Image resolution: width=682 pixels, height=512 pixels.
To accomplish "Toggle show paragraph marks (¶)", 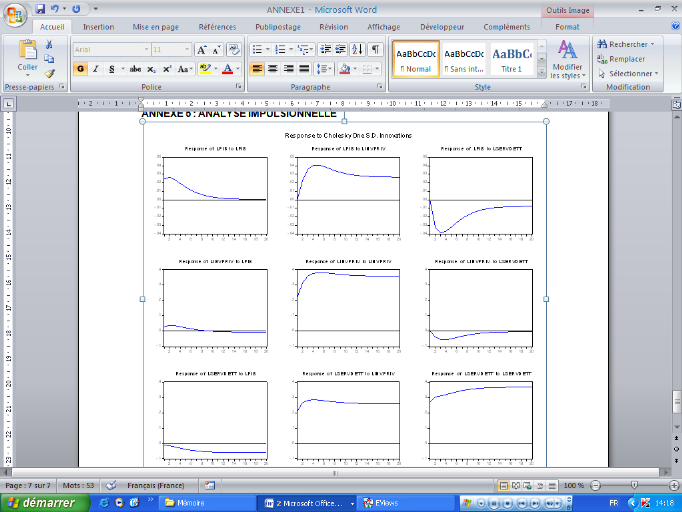I will click(x=376, y=49).
